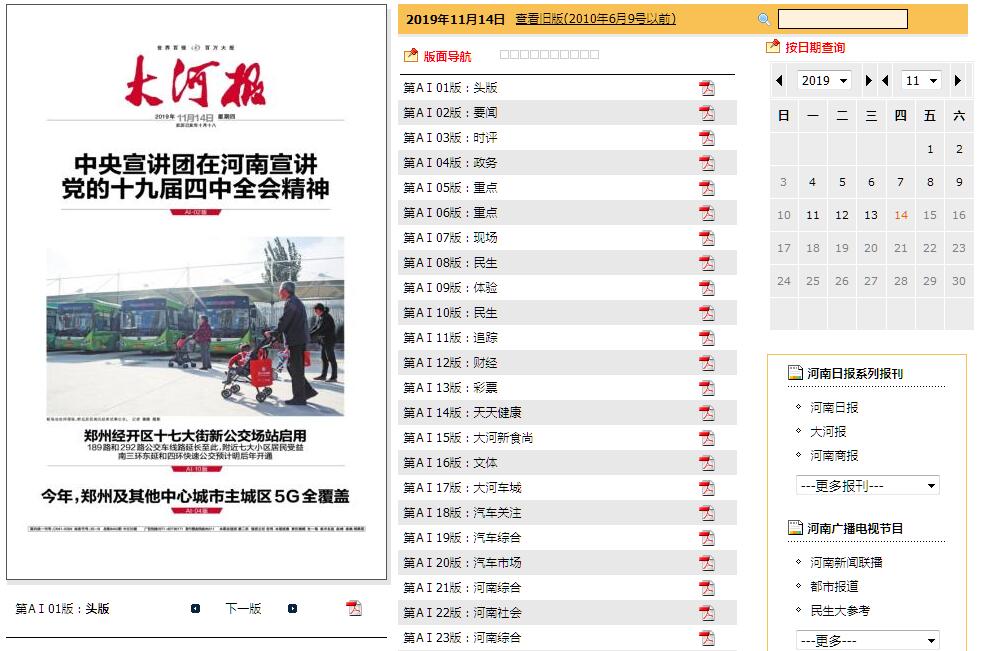Open PDF icon for 第AⅠ09版：体验
The height and width of the screenshot is (651, 983).
(x=707, y=288)
